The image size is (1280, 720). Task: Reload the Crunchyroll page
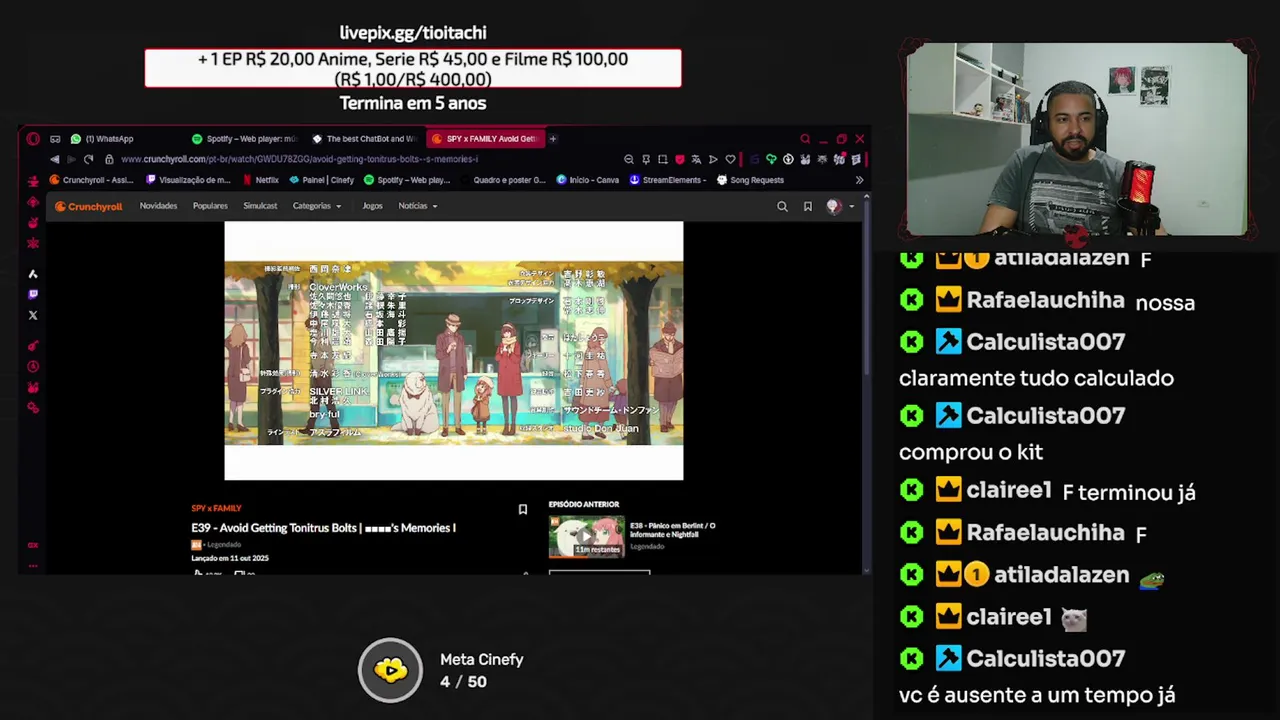coord(88,159)
